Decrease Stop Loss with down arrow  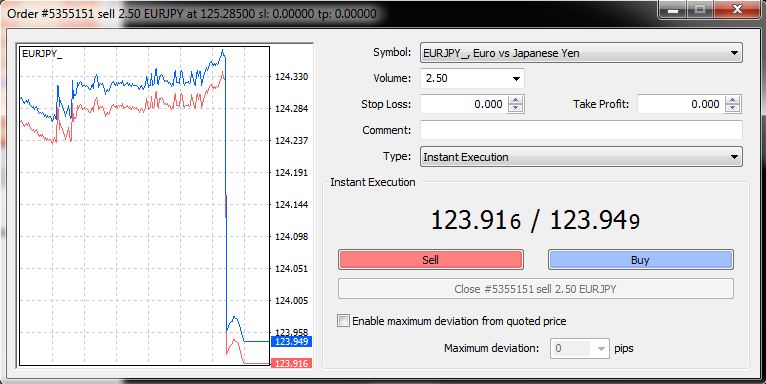point(515,108)
